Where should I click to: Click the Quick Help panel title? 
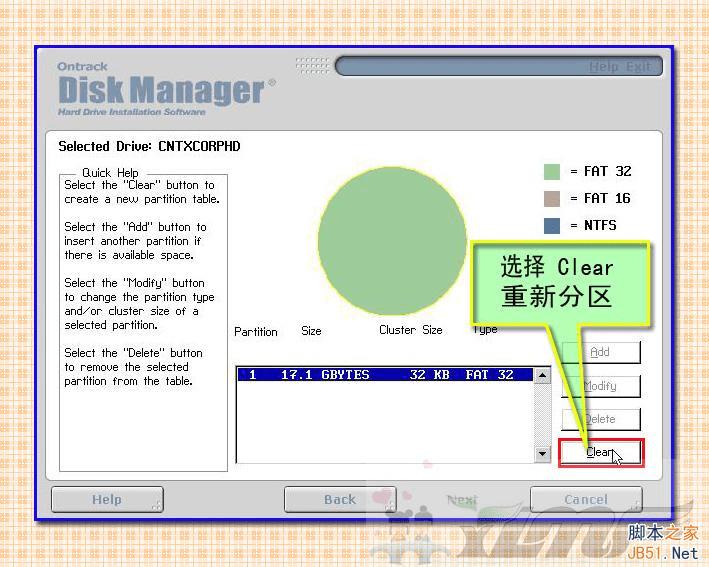(110, 173)
